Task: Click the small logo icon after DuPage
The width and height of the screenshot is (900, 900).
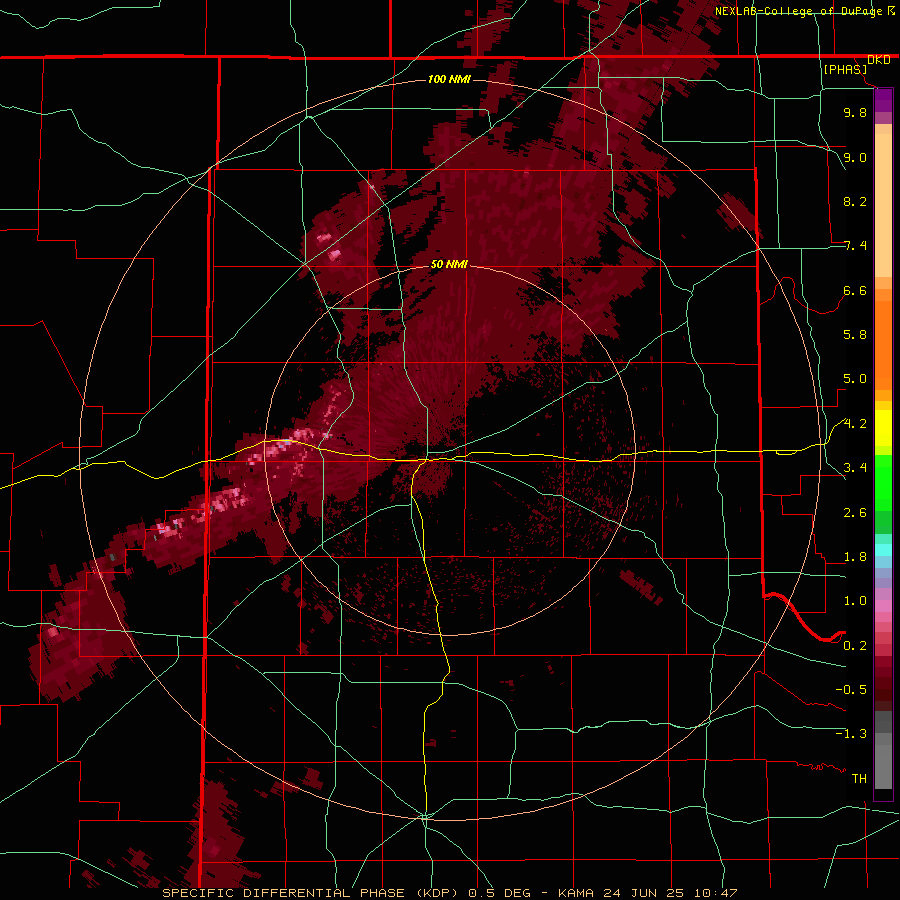Action: tap(891, 10)
